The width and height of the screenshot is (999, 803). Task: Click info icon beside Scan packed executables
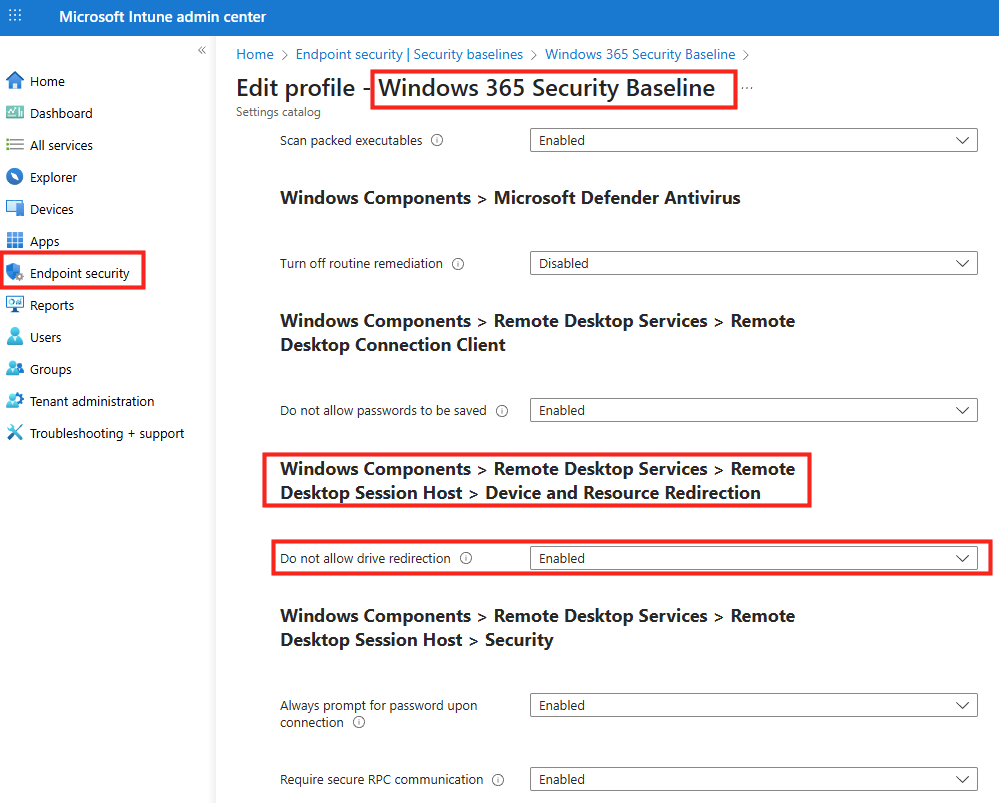point(437,141)
